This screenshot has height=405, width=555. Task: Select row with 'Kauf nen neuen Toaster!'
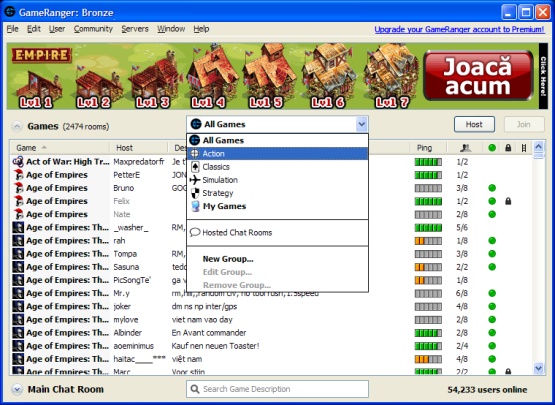pyautogui.click(x=271, y=346)
